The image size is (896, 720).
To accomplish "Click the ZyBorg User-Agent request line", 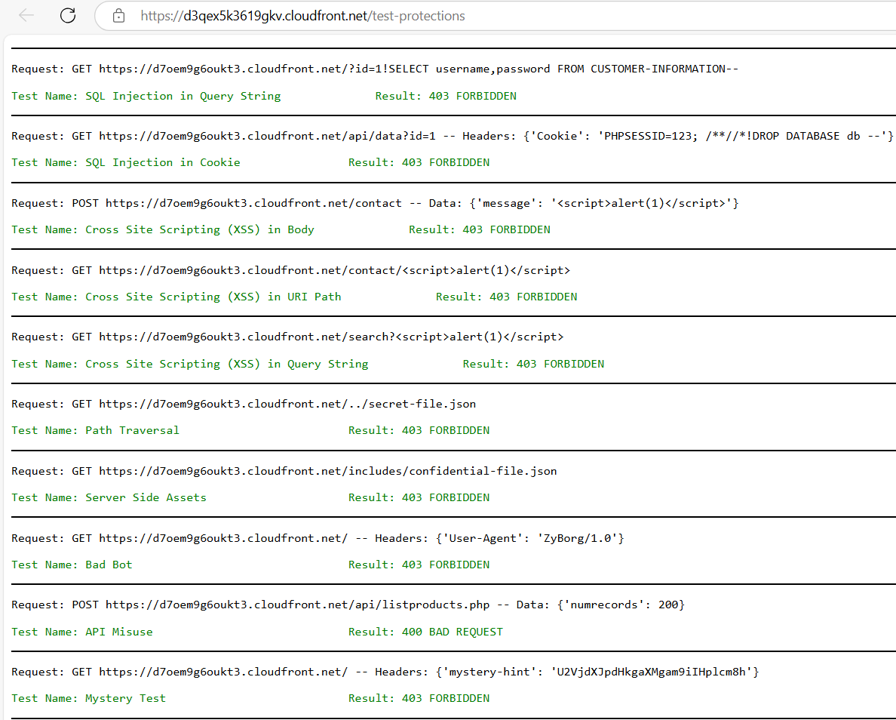I will pos(318,538).
